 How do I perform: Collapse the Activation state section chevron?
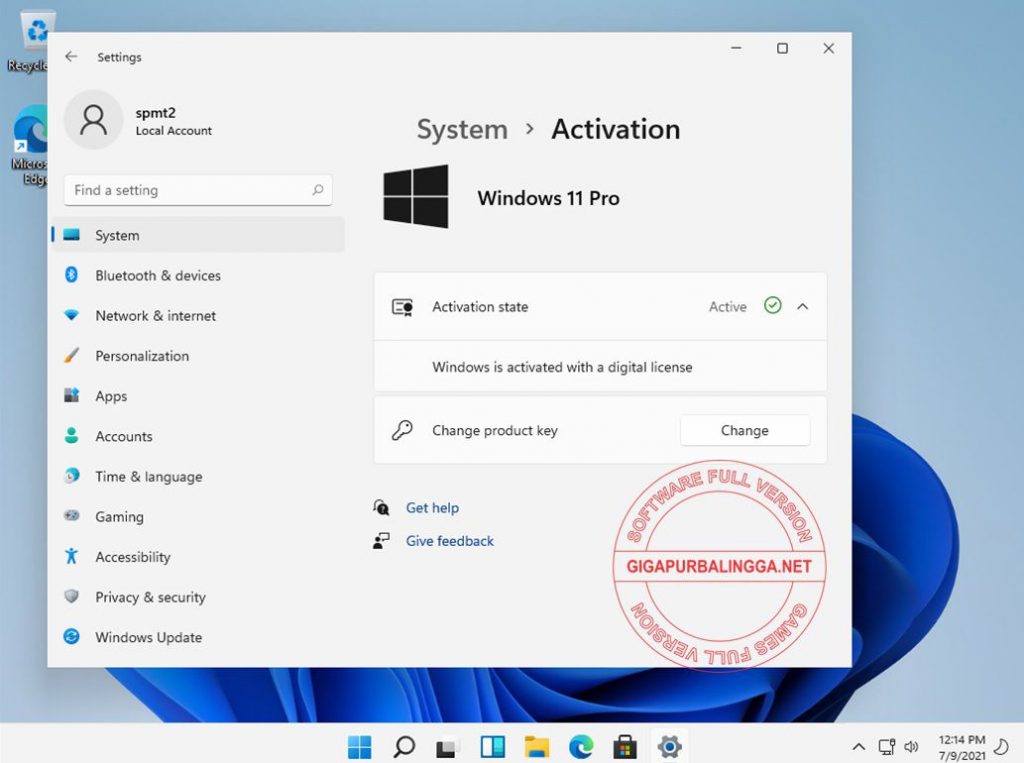[803, 306]
